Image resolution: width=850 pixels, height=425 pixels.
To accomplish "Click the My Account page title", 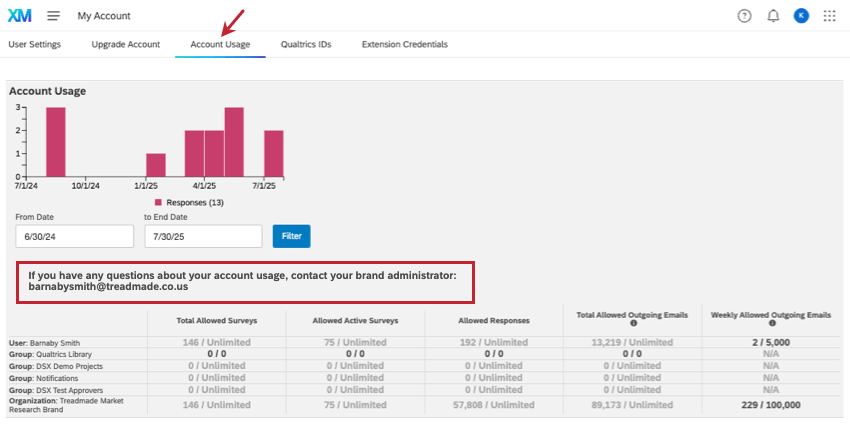I will click(x=104, y=16).
